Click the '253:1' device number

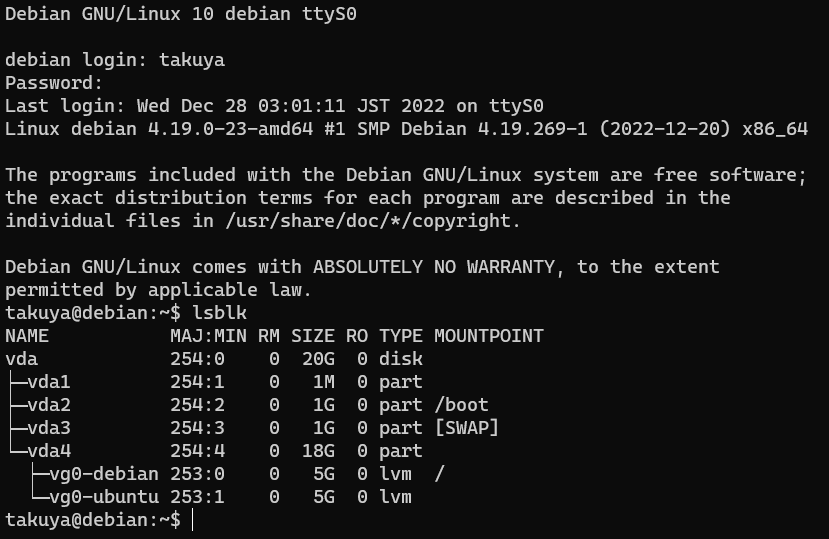197,497
